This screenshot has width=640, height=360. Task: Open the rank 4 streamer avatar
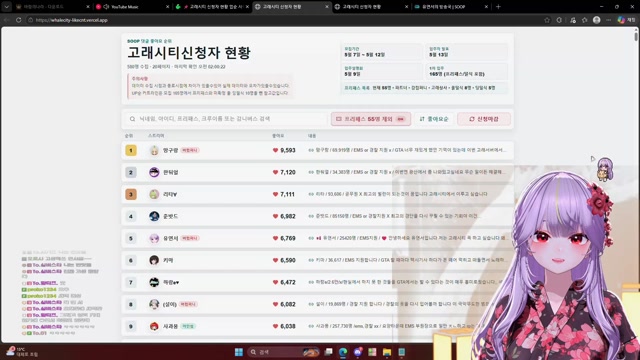tap(154, 216)
